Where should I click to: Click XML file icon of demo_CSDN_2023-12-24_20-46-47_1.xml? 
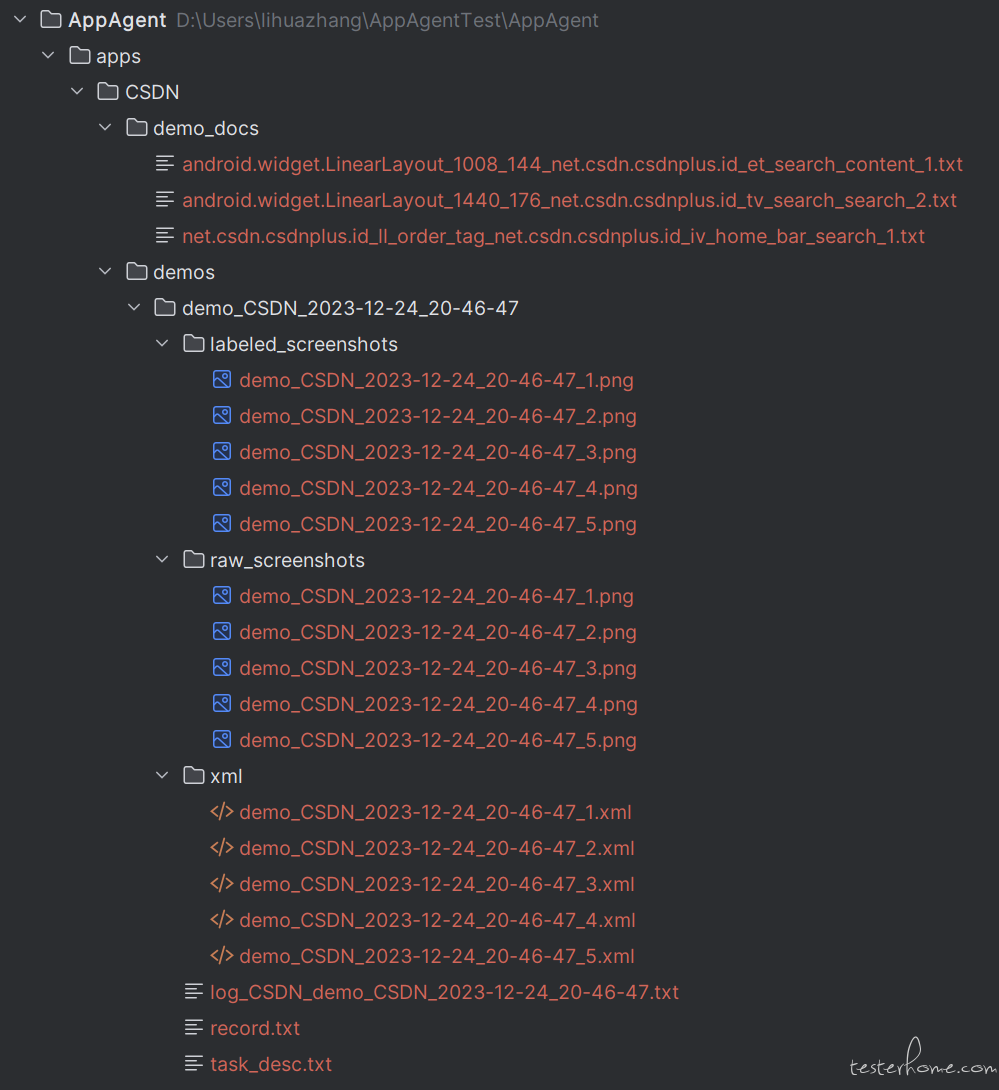click(x=222, y=811)
